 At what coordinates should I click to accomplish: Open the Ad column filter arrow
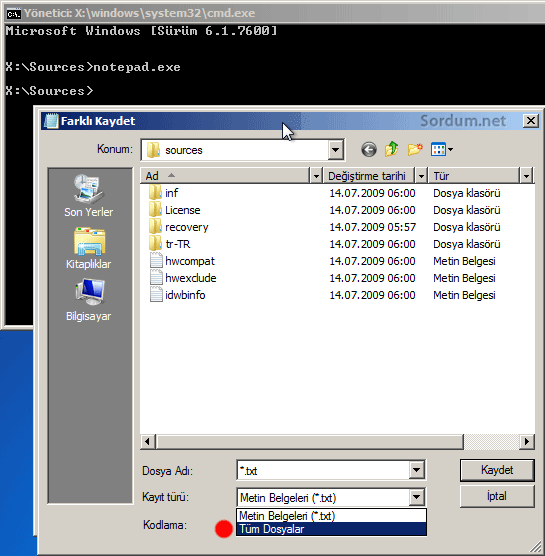coord(316,176)
